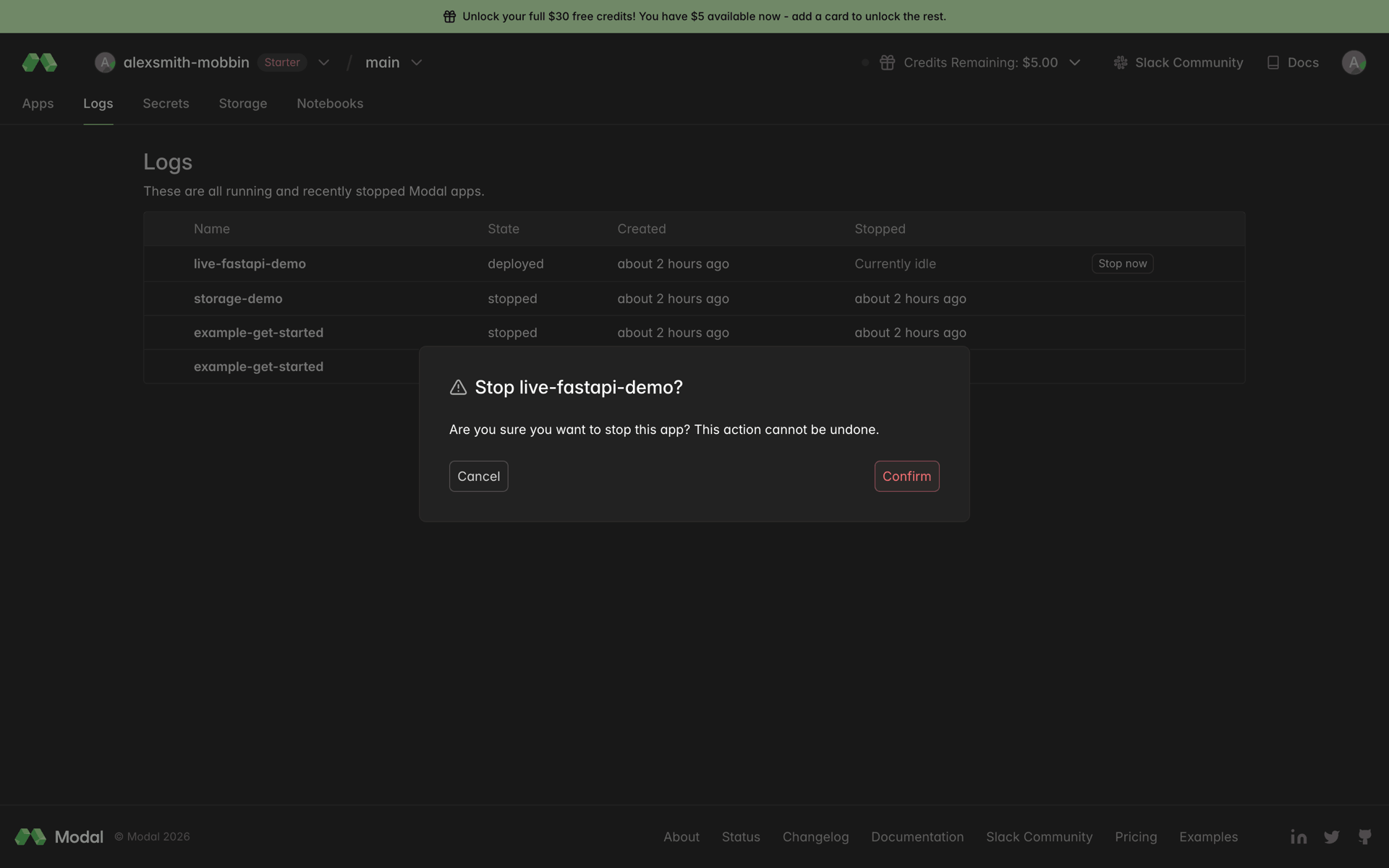The image size is (1389, 868).
Task: Click the Slack Community footer link
Action: [x=1039, y=837]
